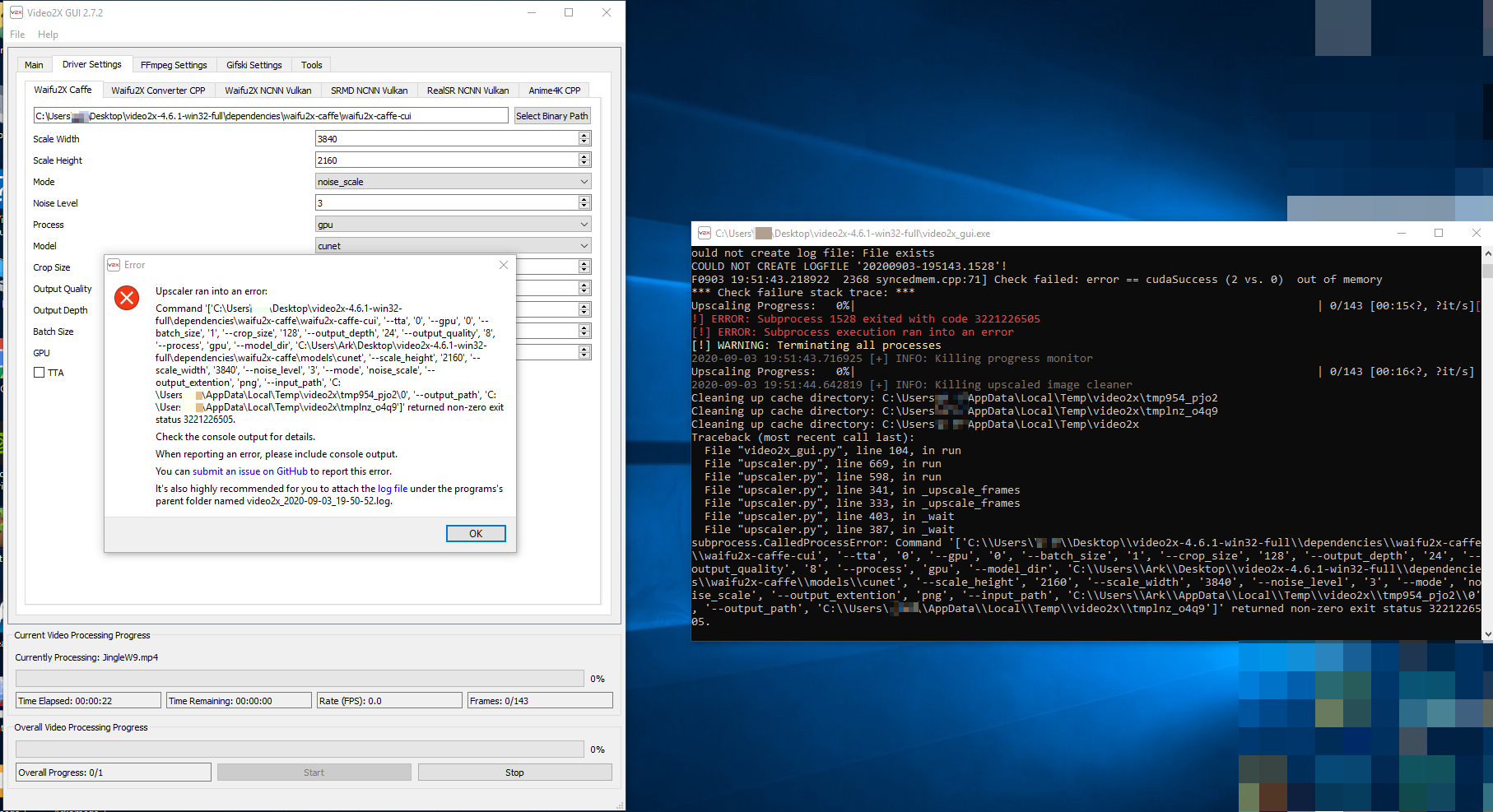Click the disabled Start button
This screenshot has width=1493, height=812.
tap(314, 773)
